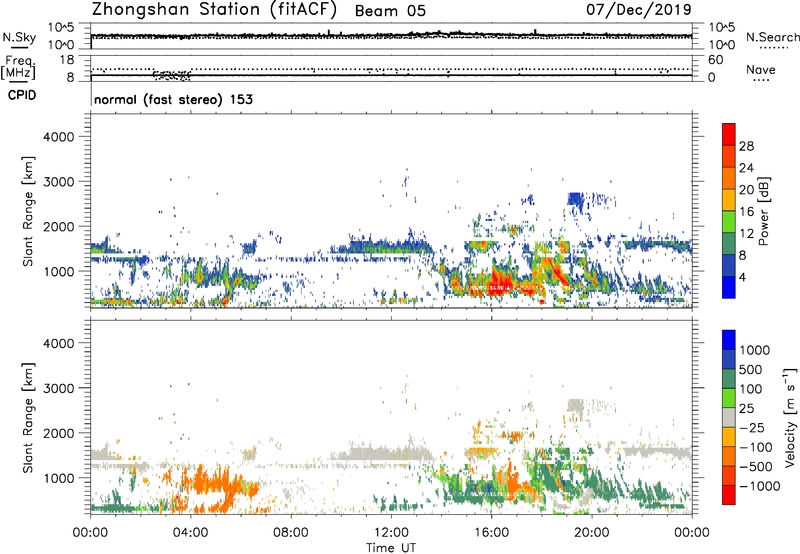
Task: Click the gray Velocity segment -25 to 25
Action: pos(729,417)
